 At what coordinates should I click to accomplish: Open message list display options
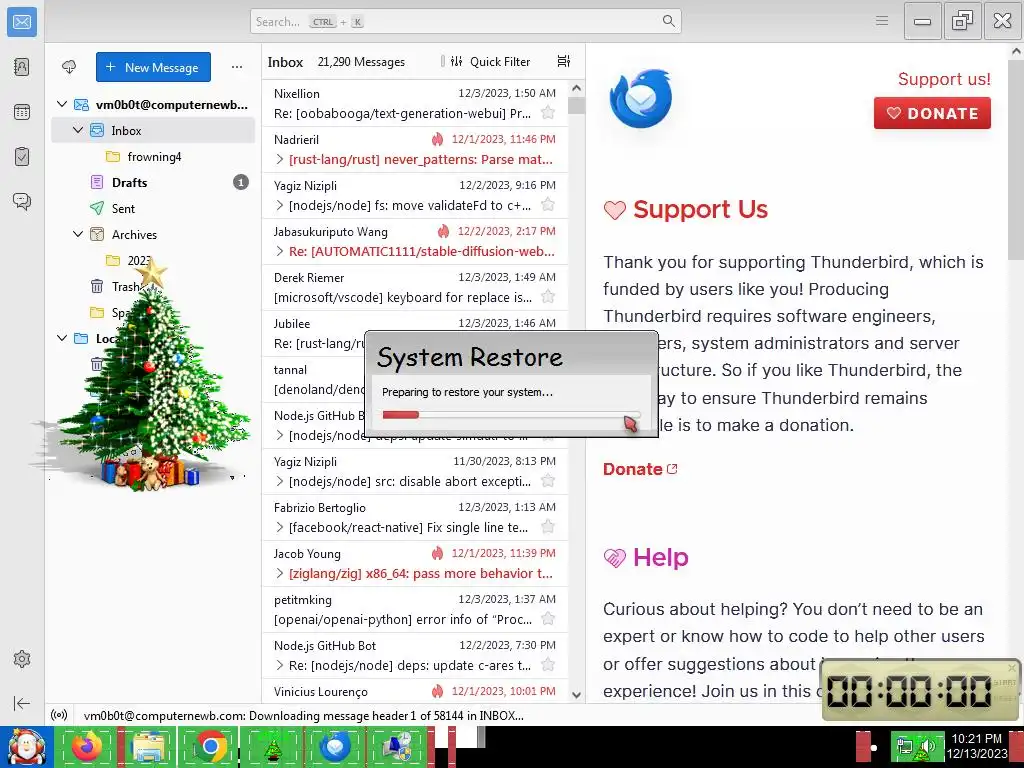pyautogui.click(x=564, y=61)
